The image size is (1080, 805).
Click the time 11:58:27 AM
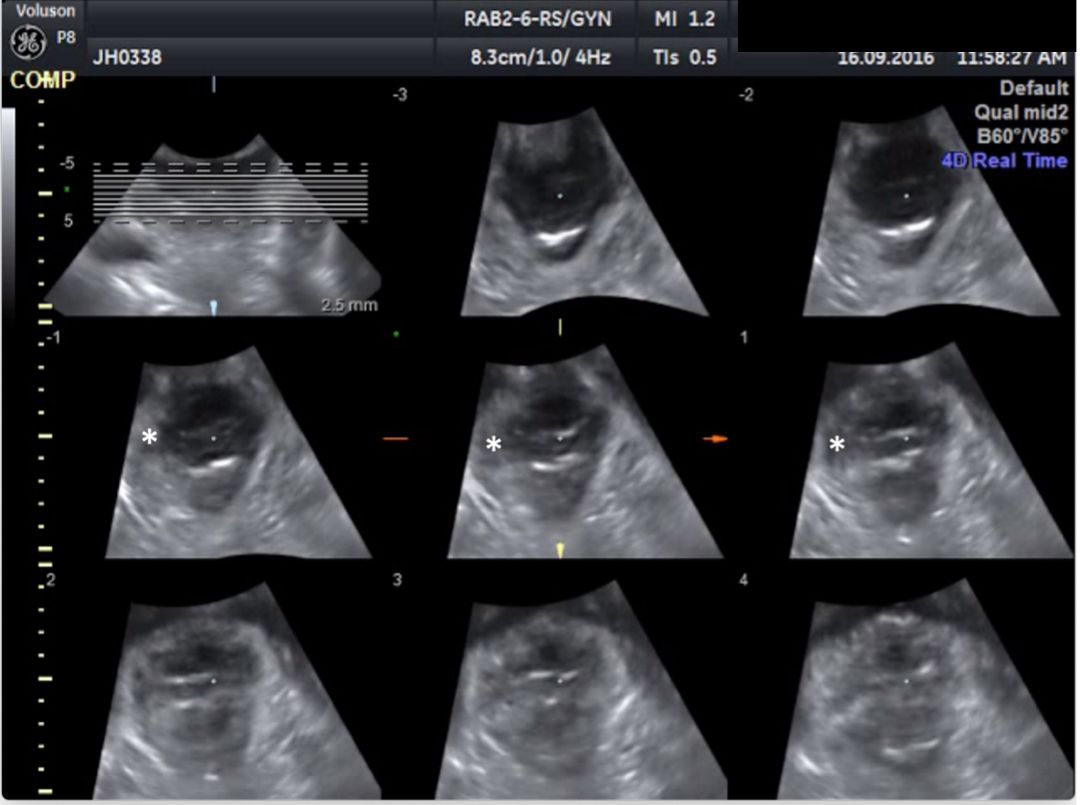pyautogui.click(x=1012, y=58)
